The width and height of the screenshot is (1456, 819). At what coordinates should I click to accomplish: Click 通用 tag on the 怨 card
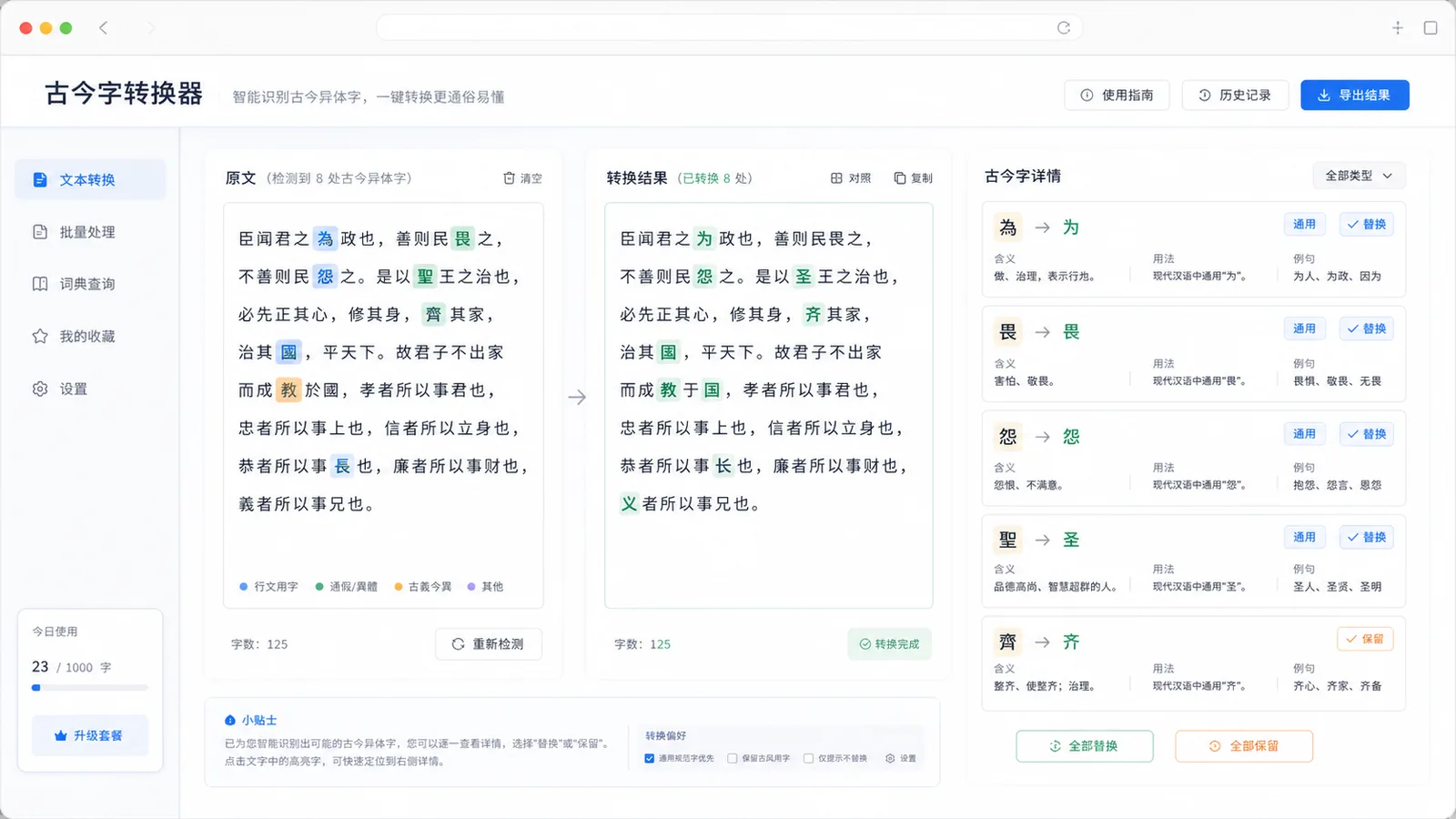pos(1304,434)
